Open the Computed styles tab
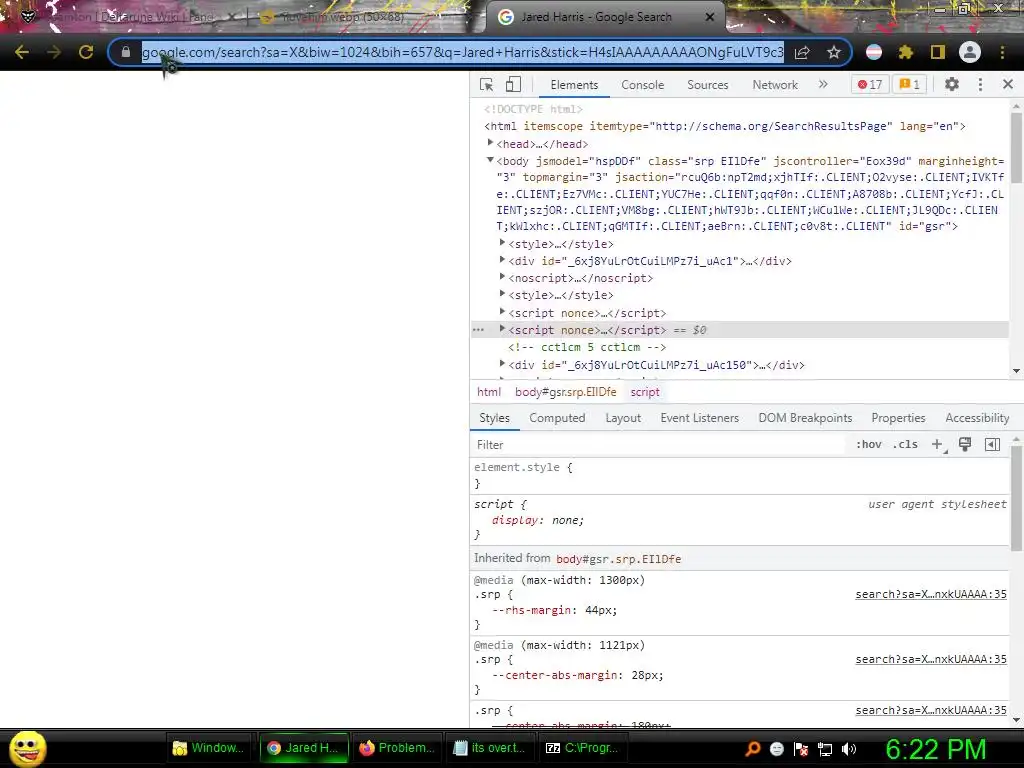Screen dimensions: 1024x768 click(x=557, y=418)
